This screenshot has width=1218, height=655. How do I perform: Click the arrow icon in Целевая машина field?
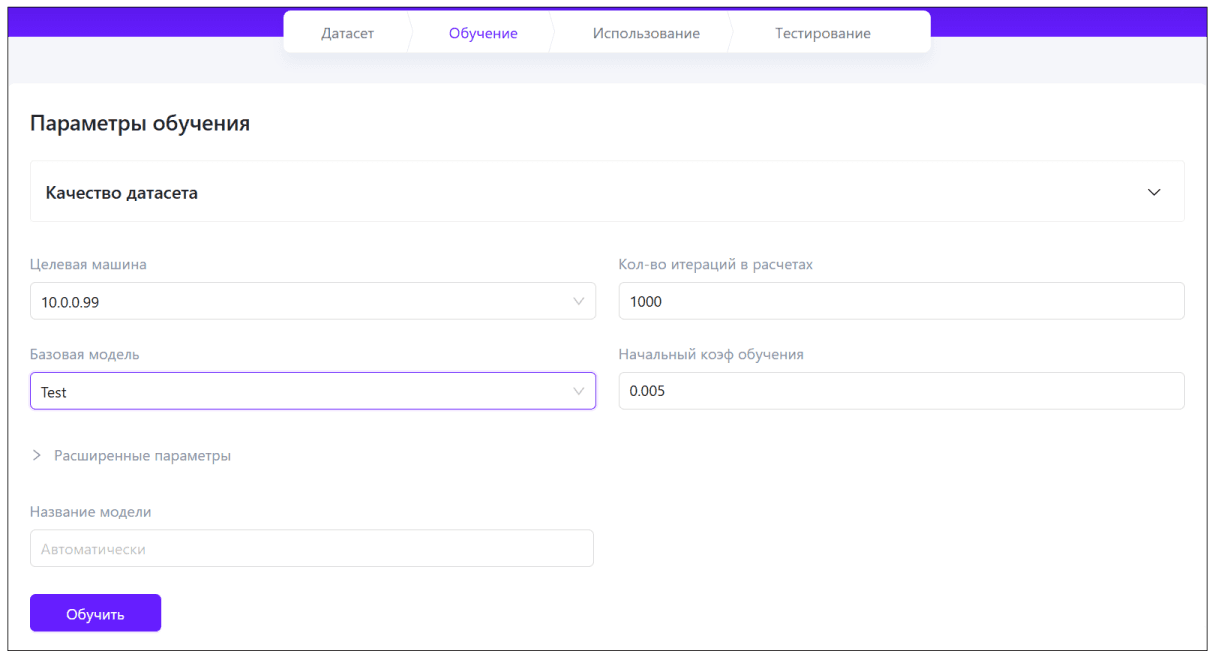[578, 301]
